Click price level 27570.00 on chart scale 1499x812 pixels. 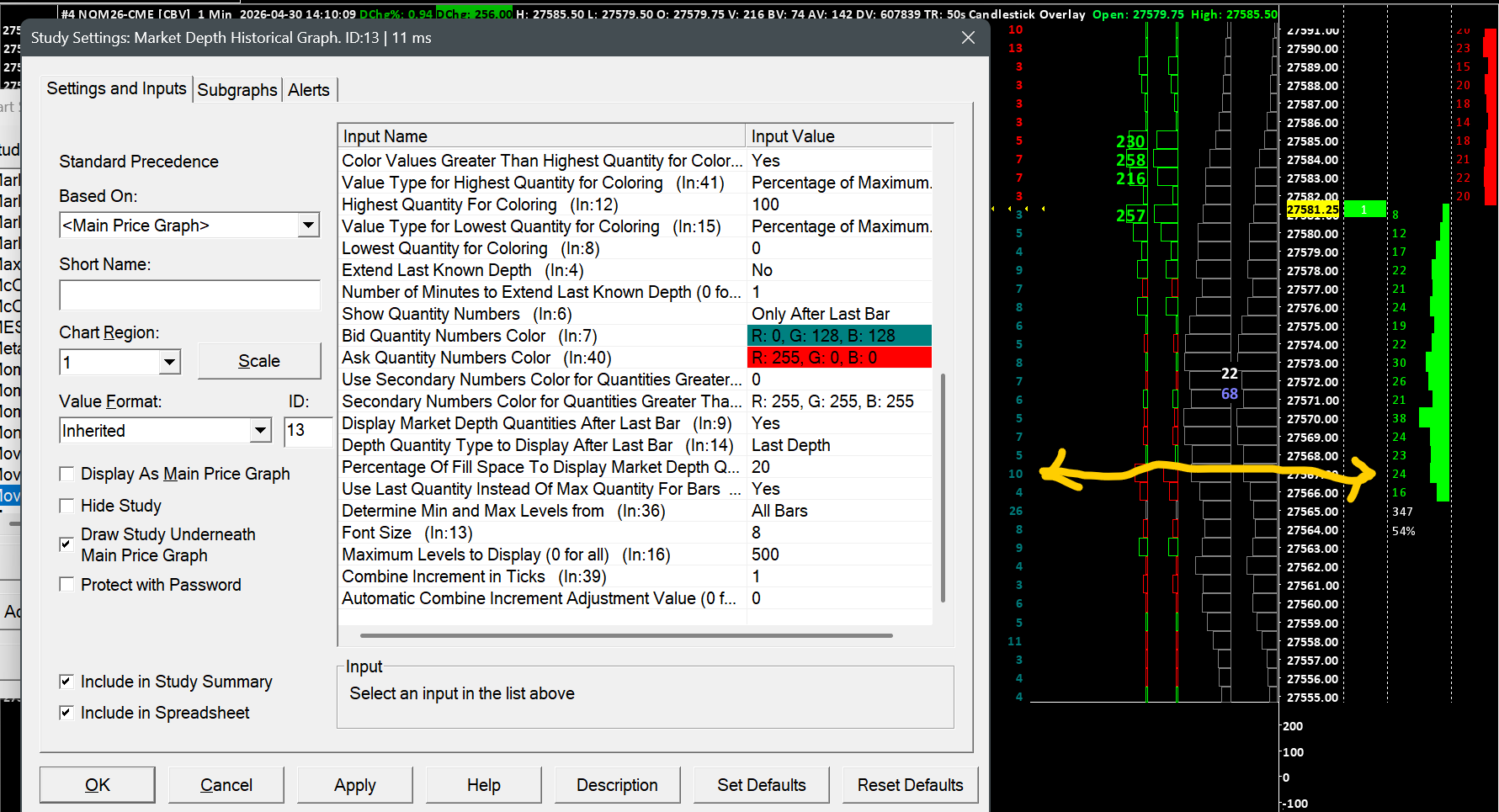click(1312, 419)
